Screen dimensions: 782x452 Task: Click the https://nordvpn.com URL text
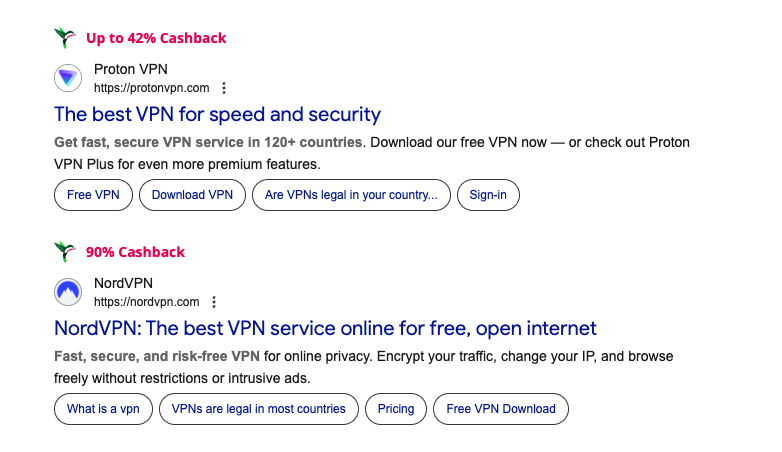(146, 302)
